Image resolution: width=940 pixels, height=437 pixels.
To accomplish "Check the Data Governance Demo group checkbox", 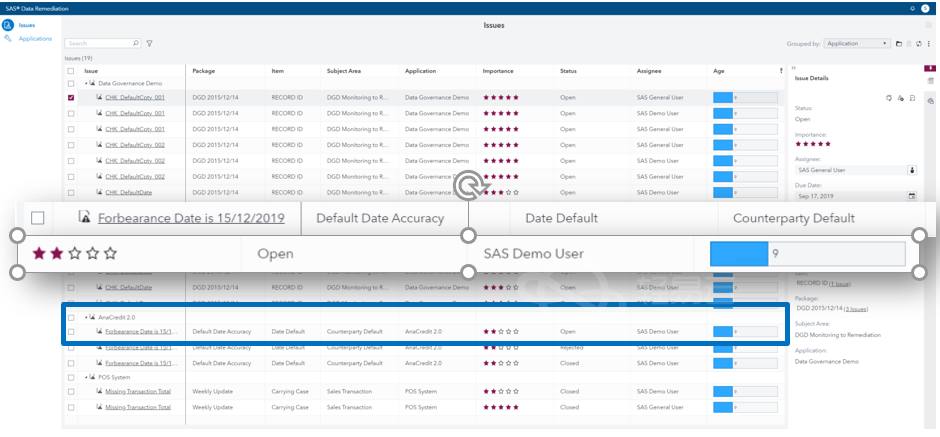I will click(71, 84).
